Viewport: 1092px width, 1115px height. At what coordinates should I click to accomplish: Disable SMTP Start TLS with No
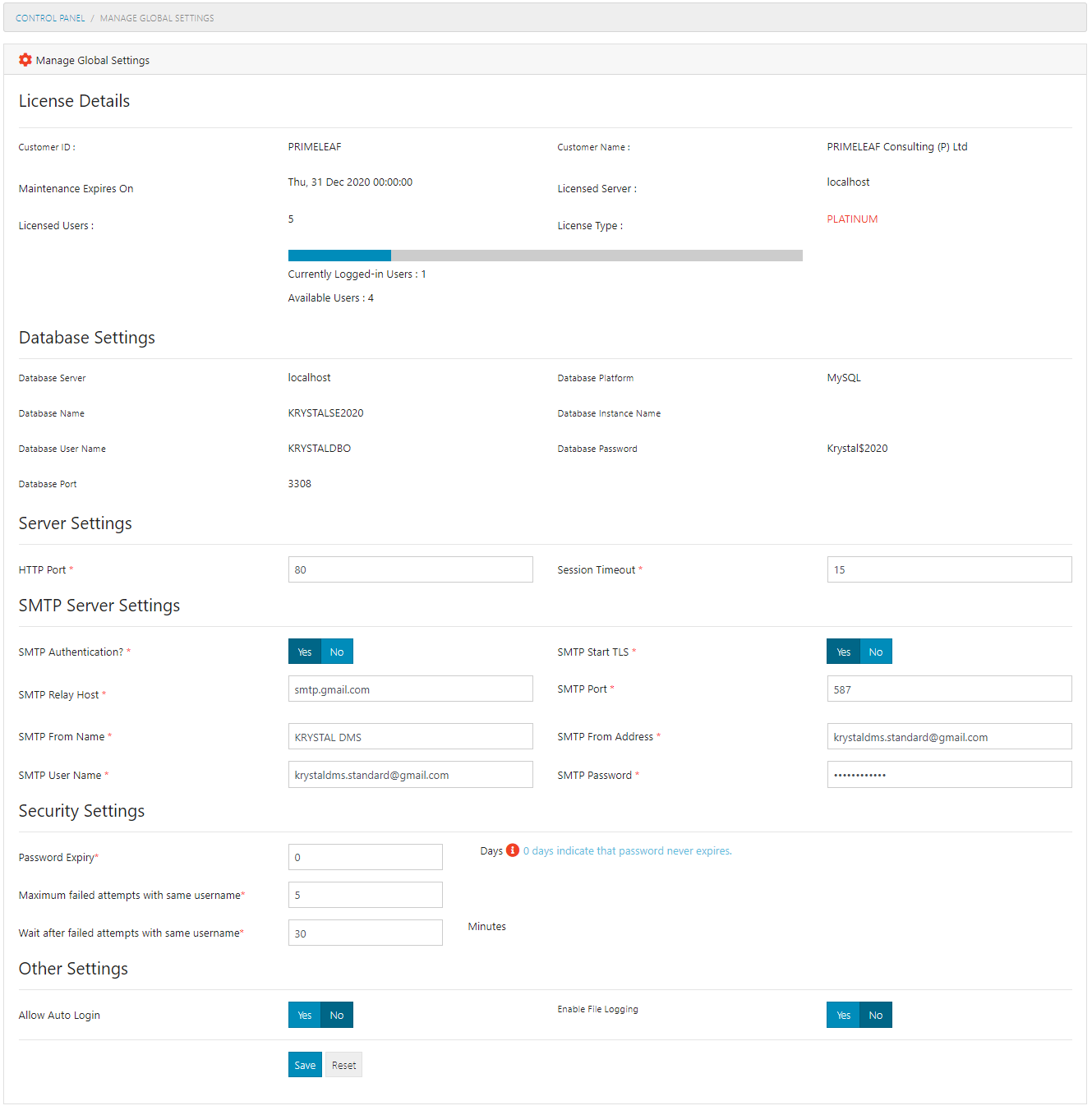click(876, 652)
